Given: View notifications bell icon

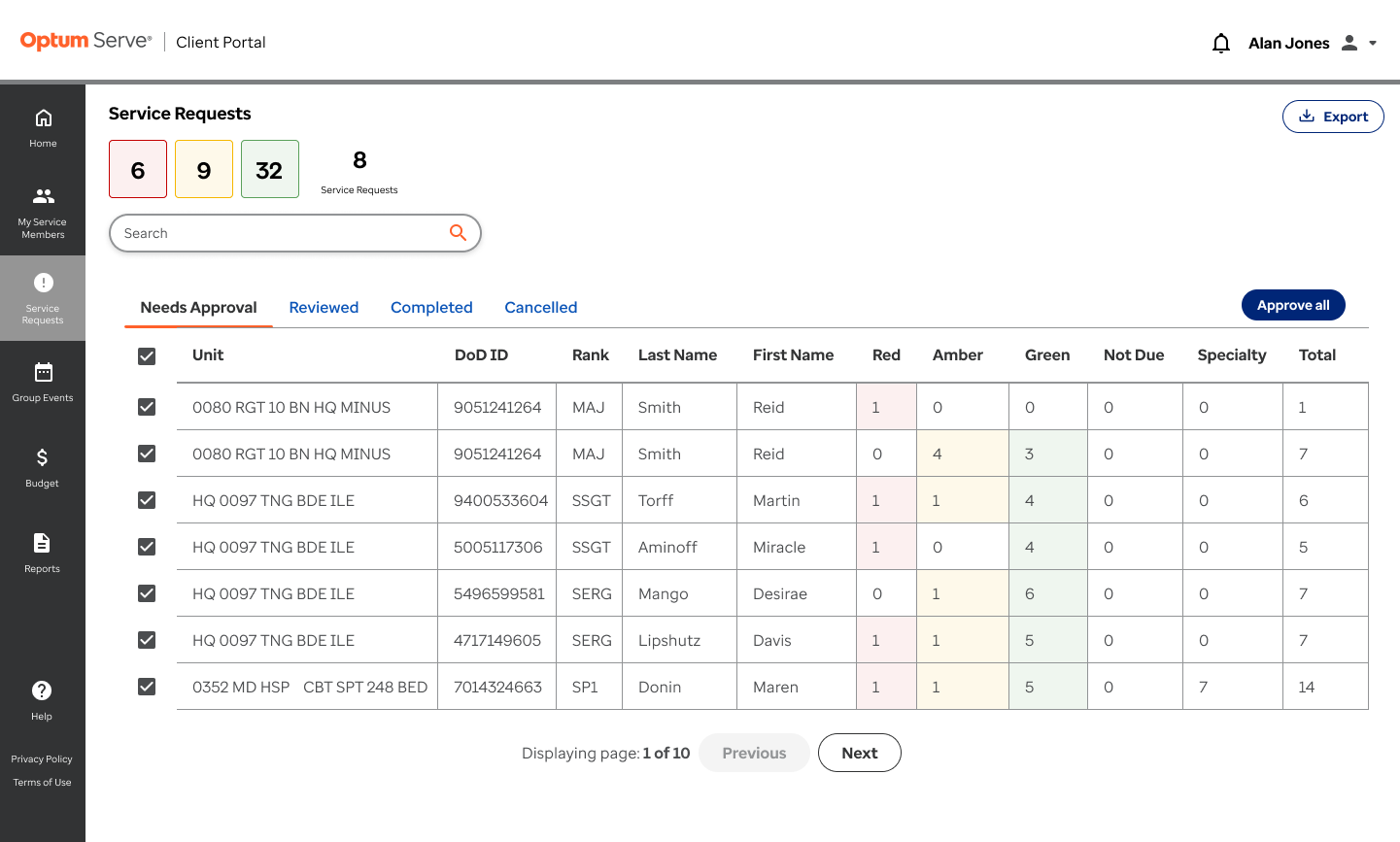Looking at the screenshot, I should pyautogui.click(x=1221, y=43).
